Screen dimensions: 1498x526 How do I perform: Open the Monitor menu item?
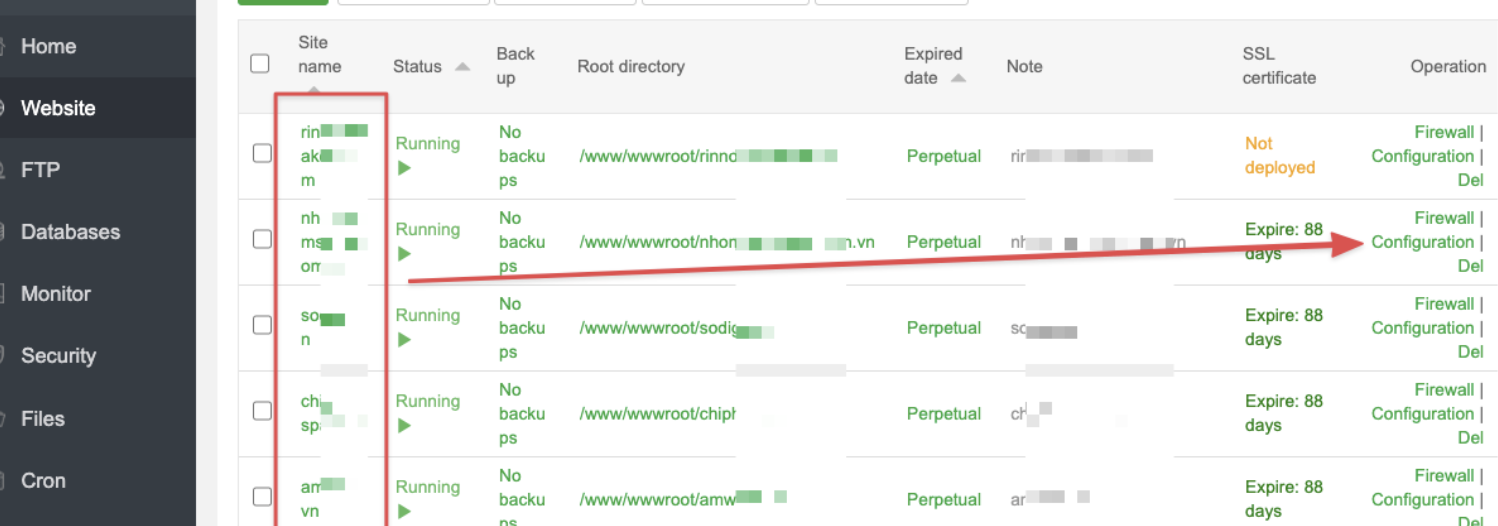(55, 294)
